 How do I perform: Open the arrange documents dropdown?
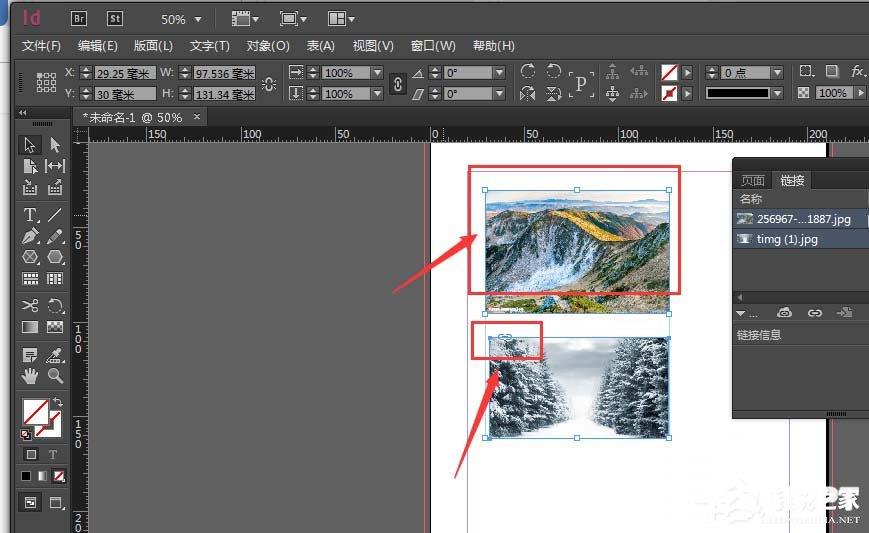pos(341,19)
